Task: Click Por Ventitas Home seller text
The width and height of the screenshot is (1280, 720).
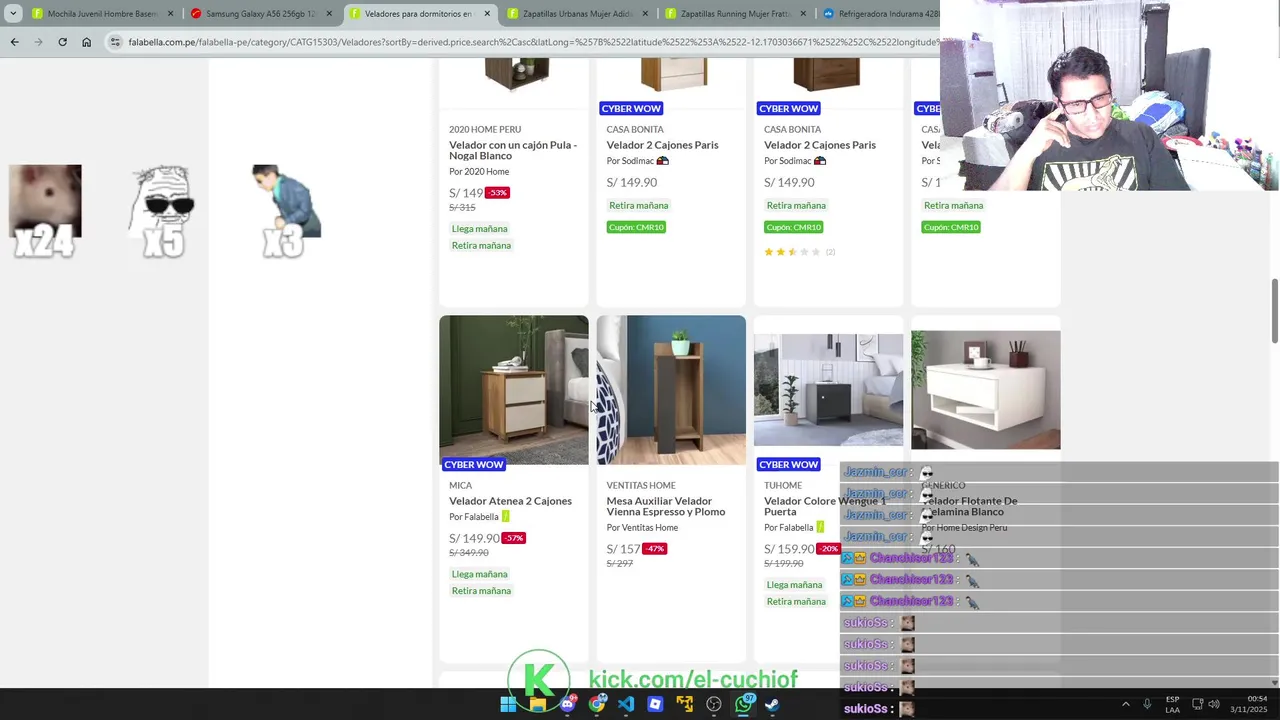Action: click(x=642, y=528)
